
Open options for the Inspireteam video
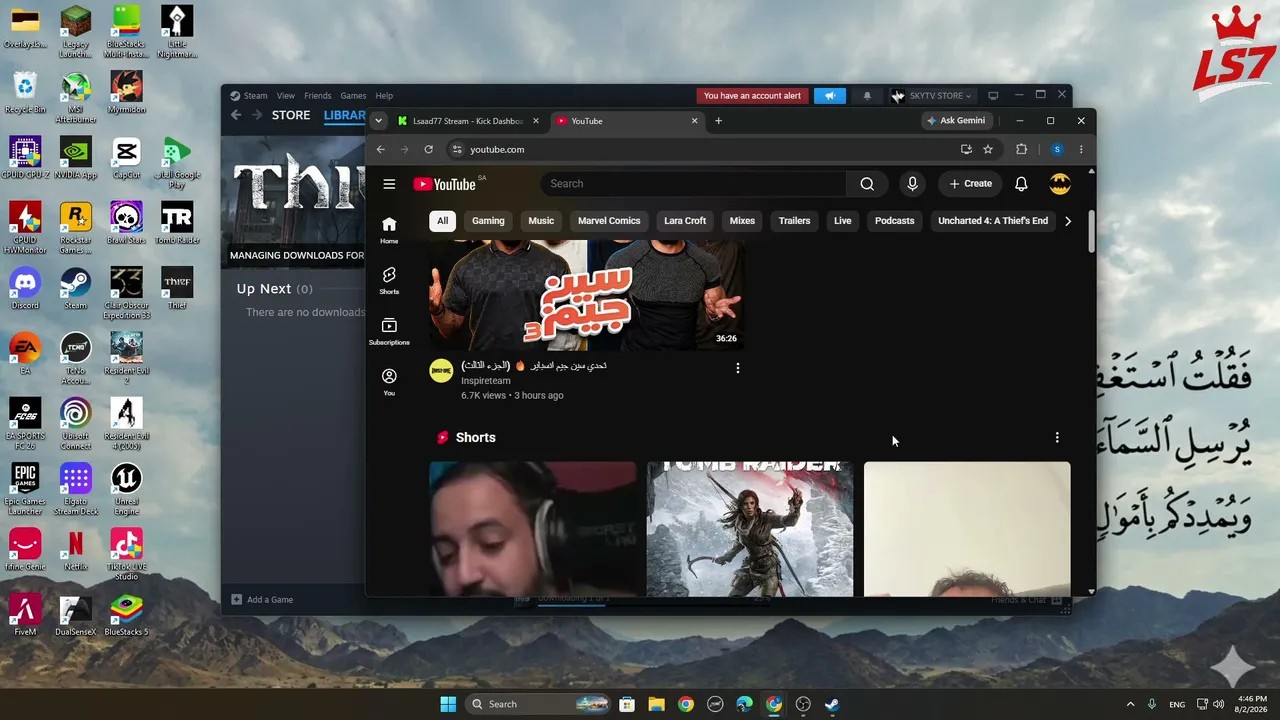pos(738,368)
